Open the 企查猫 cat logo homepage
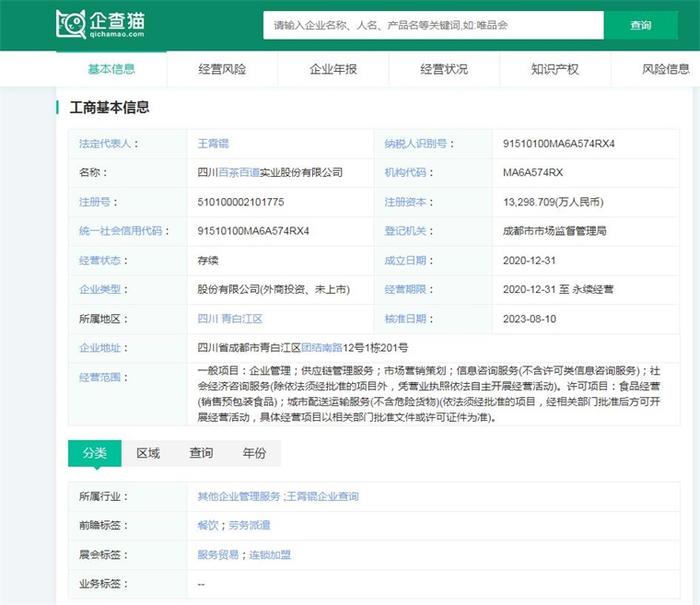Viewport: 700px width, 605px height. [x=100, y=24]
